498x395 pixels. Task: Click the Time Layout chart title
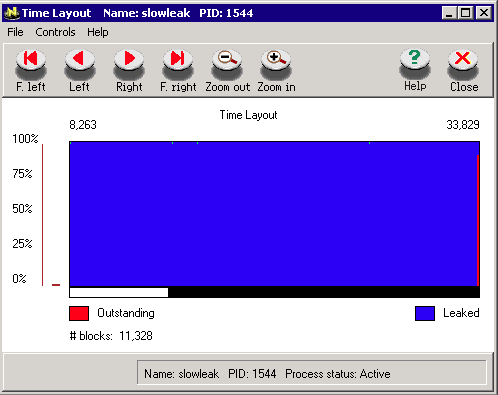pyautogui.click(x=248, y=115)
